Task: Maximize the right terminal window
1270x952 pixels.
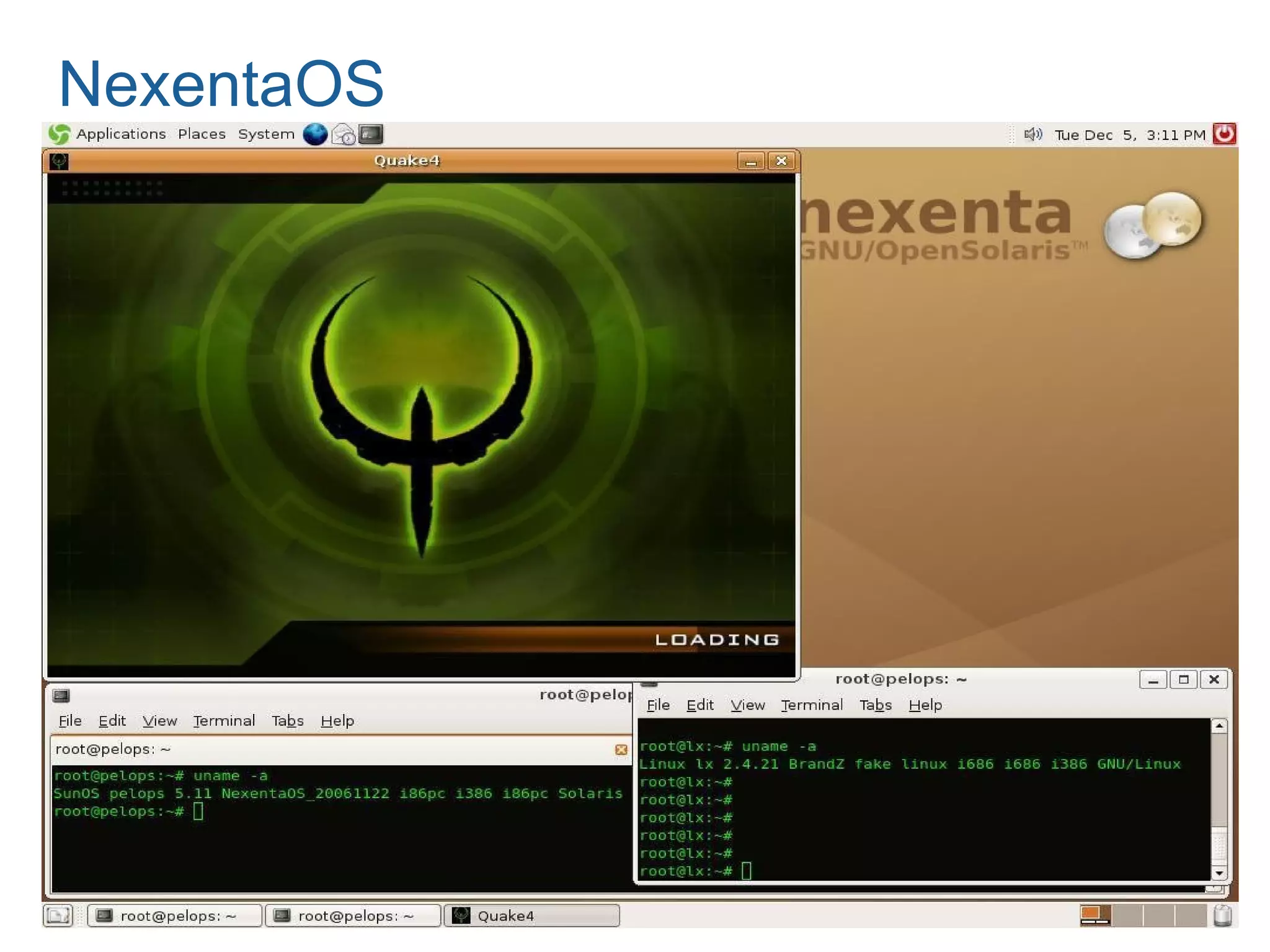Action: coord(1183,680)
